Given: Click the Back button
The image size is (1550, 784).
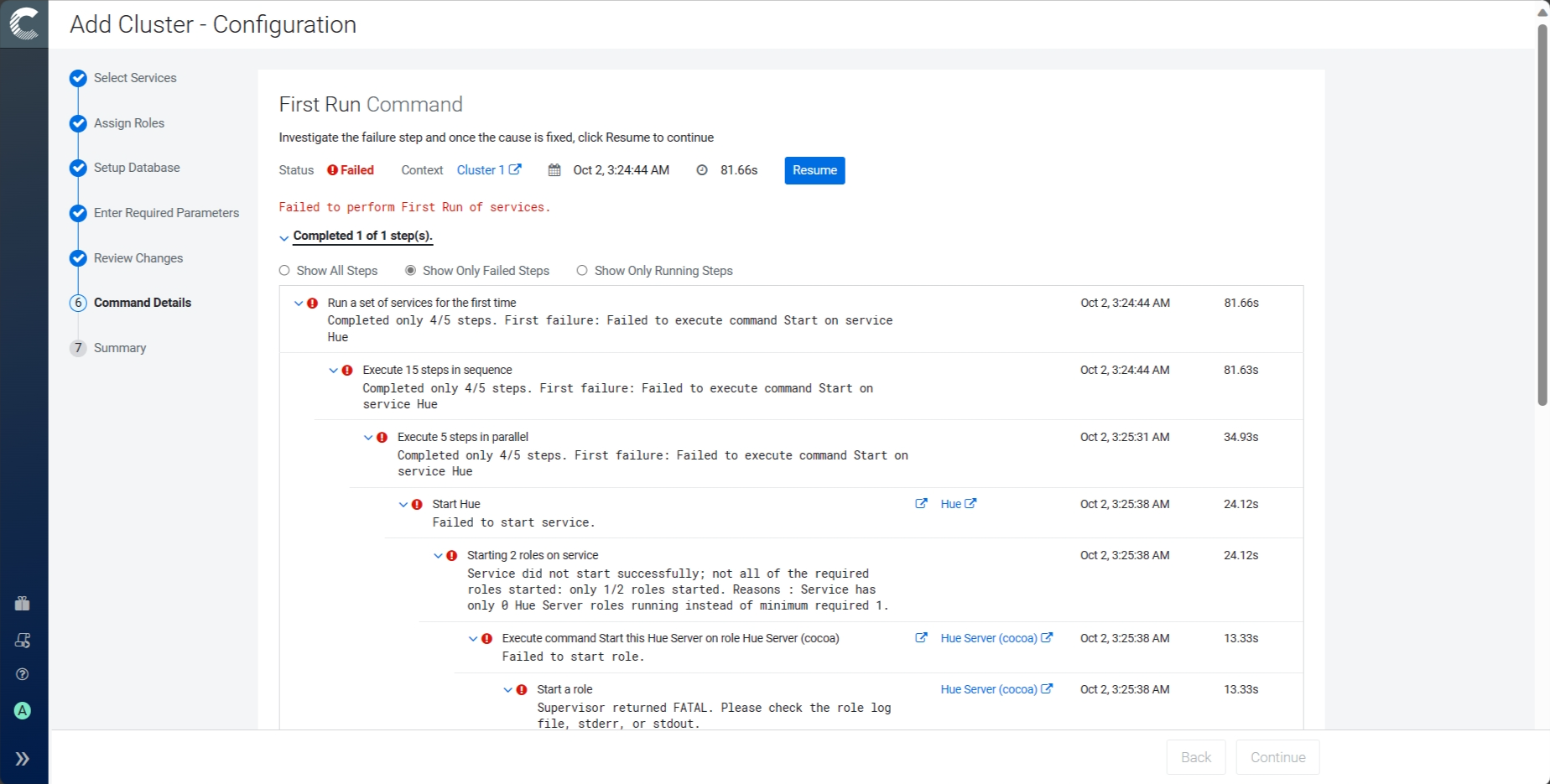Looking at the screenshot, I should tap(1195, 757).
